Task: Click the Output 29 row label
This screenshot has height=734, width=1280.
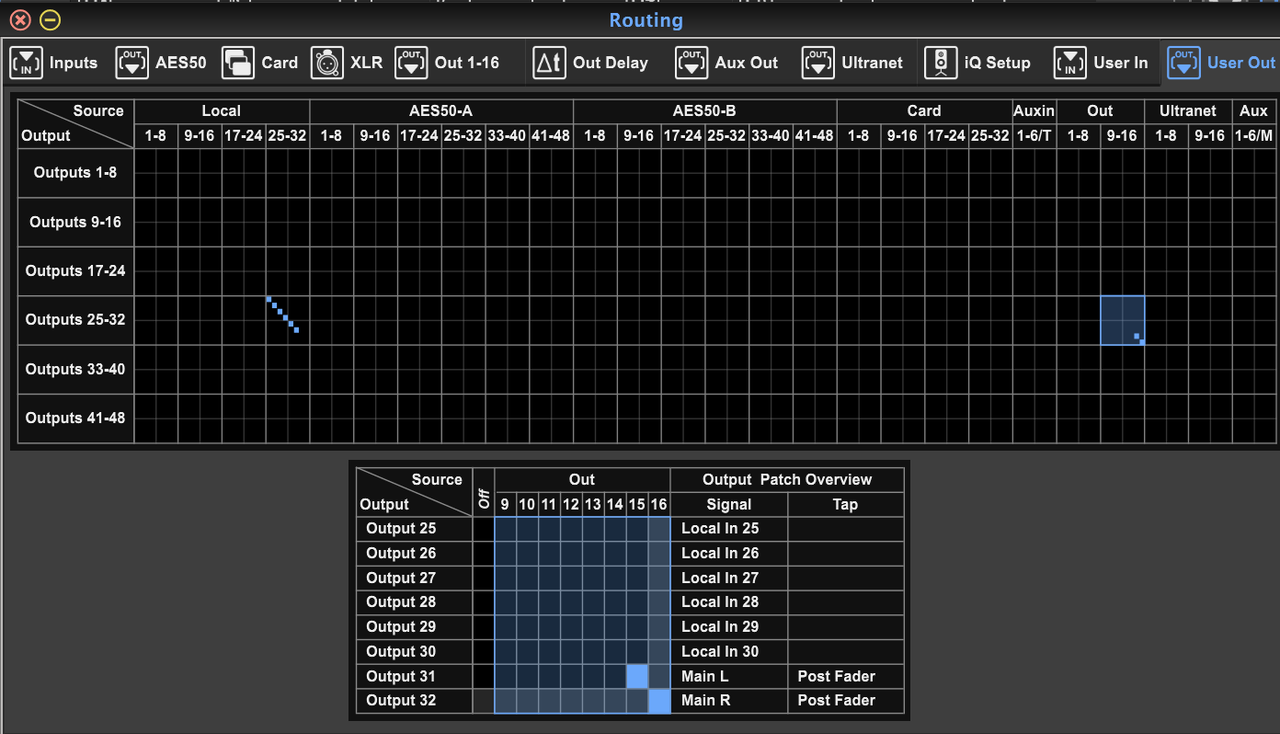Action: click(414, 627)
